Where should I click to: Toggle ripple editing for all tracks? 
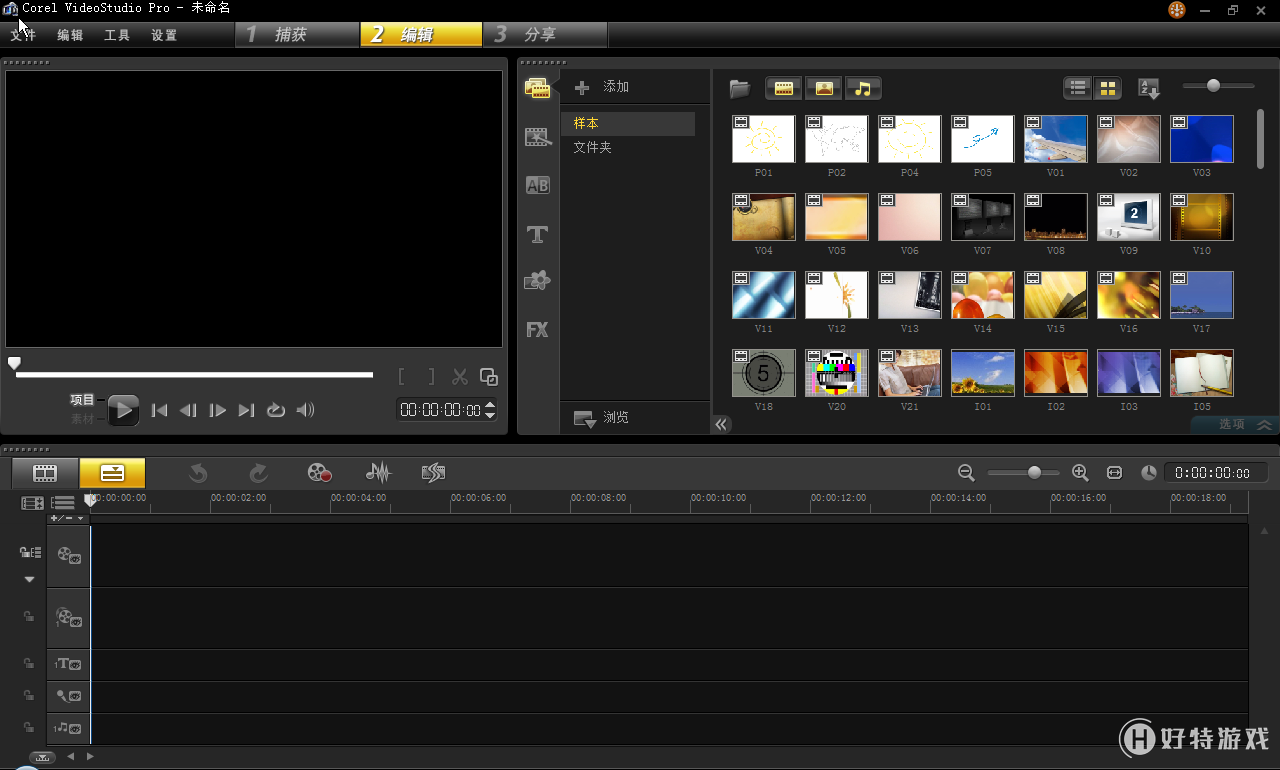(x=30, y=552)
